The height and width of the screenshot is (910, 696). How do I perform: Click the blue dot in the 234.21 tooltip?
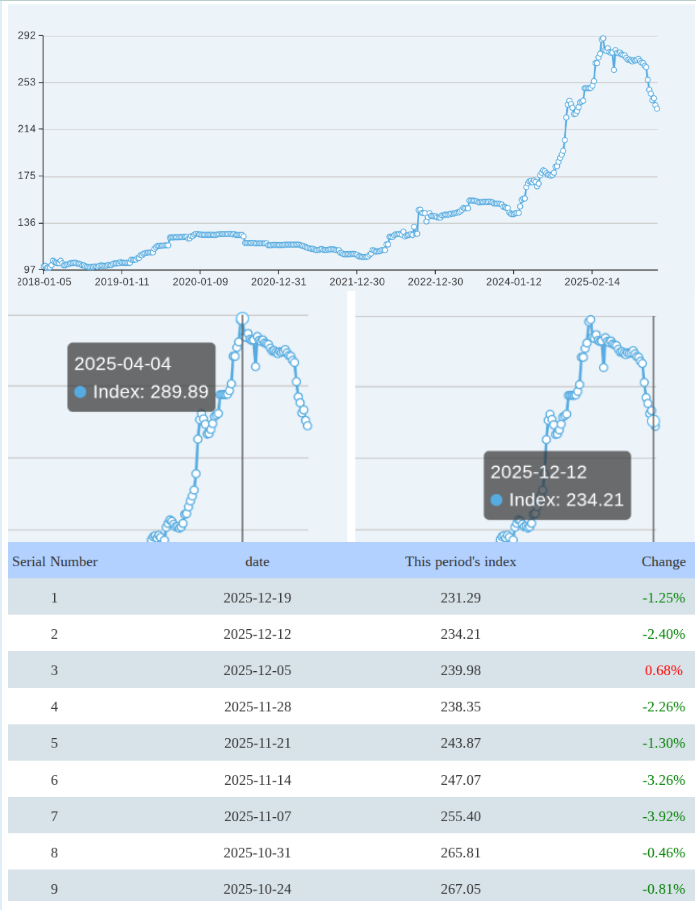(496, 500)
